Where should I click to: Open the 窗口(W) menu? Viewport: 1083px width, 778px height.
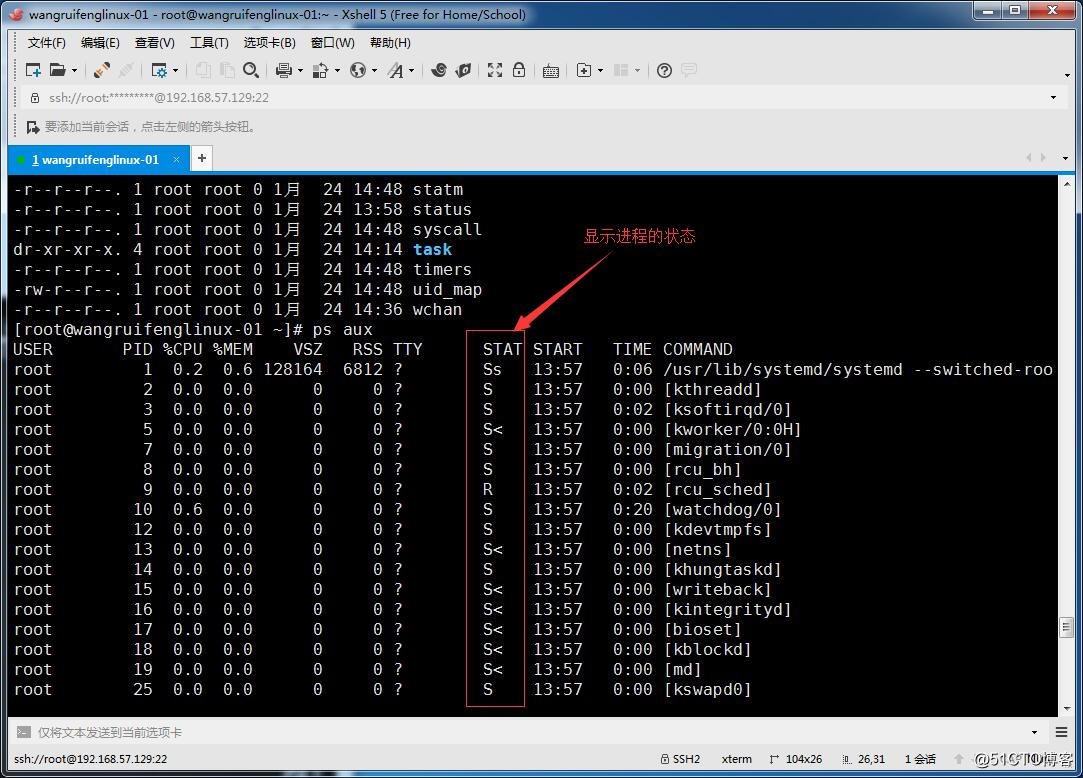click(x=333, y=43)
